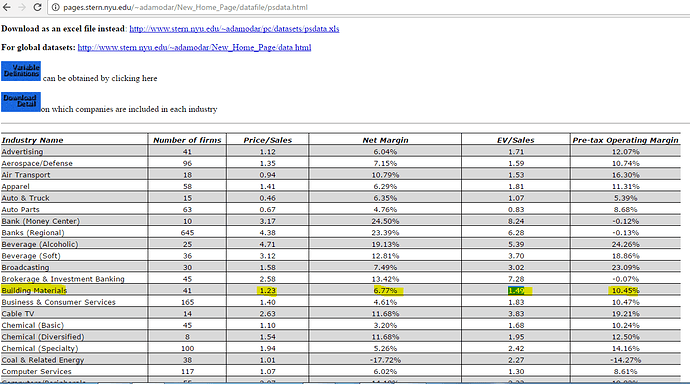Click the highlighted 6.77% Net Margin value
Image resolution: width=690 pixels, height=384 pixels.
click(386, 291)
